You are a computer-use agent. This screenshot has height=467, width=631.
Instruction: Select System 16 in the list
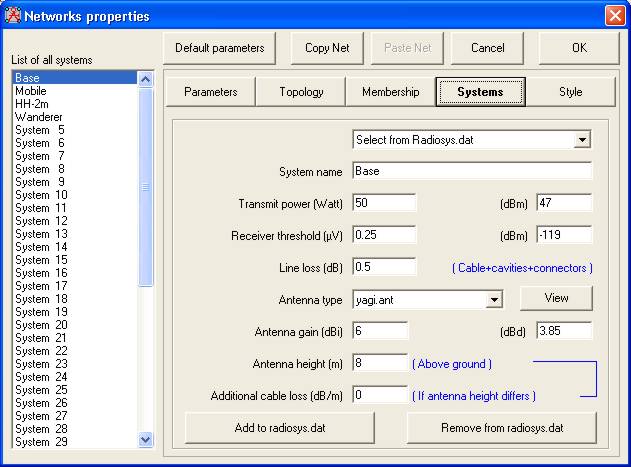click(75, 273)
